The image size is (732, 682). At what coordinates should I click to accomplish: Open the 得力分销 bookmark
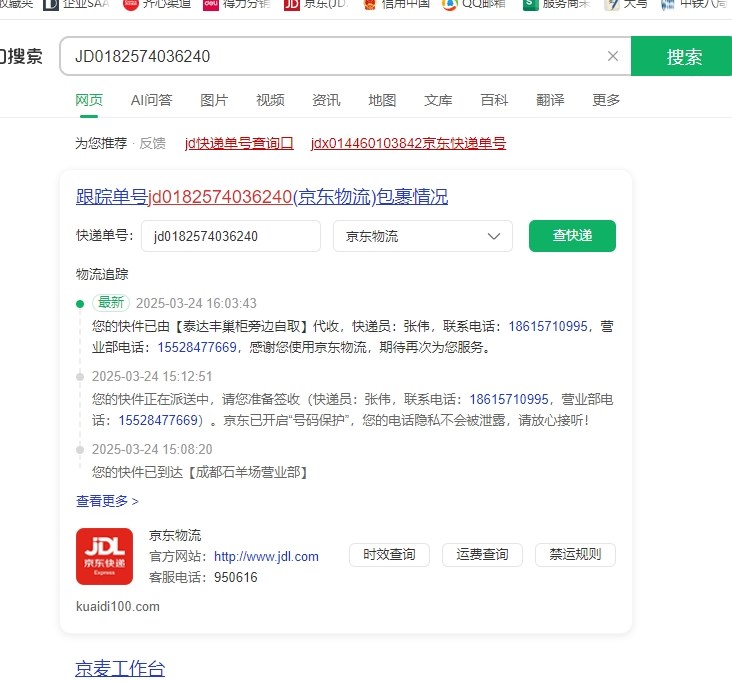point(237,4)
